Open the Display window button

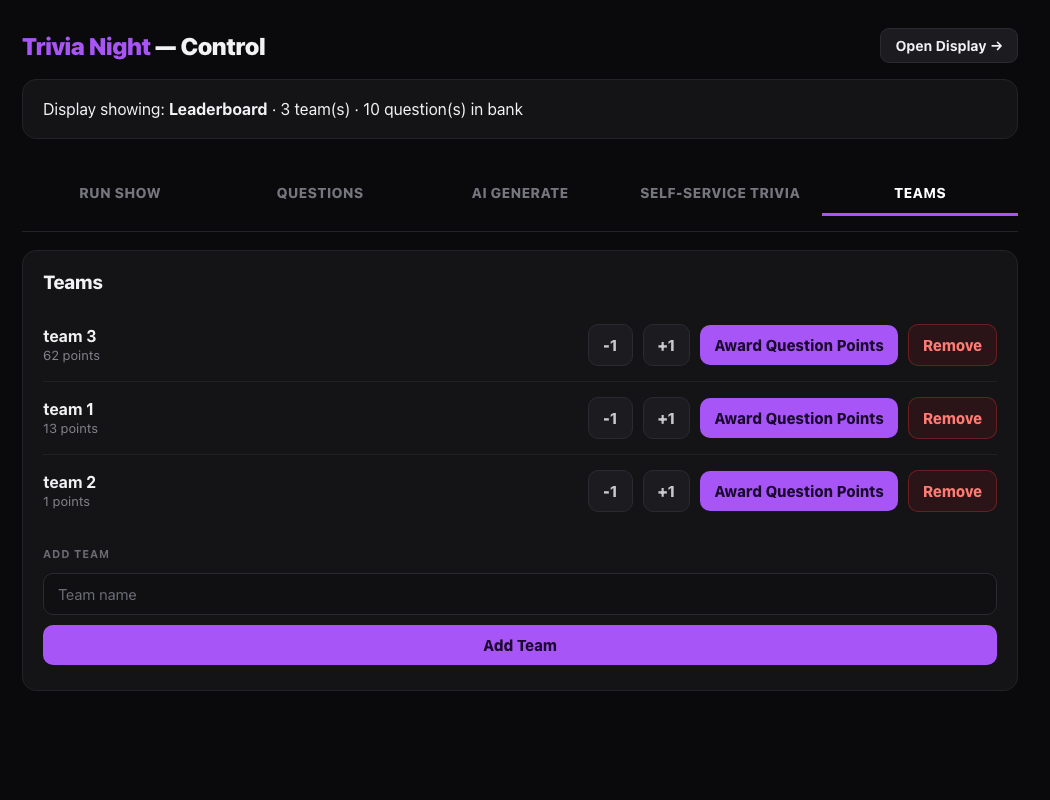[948, 46]
